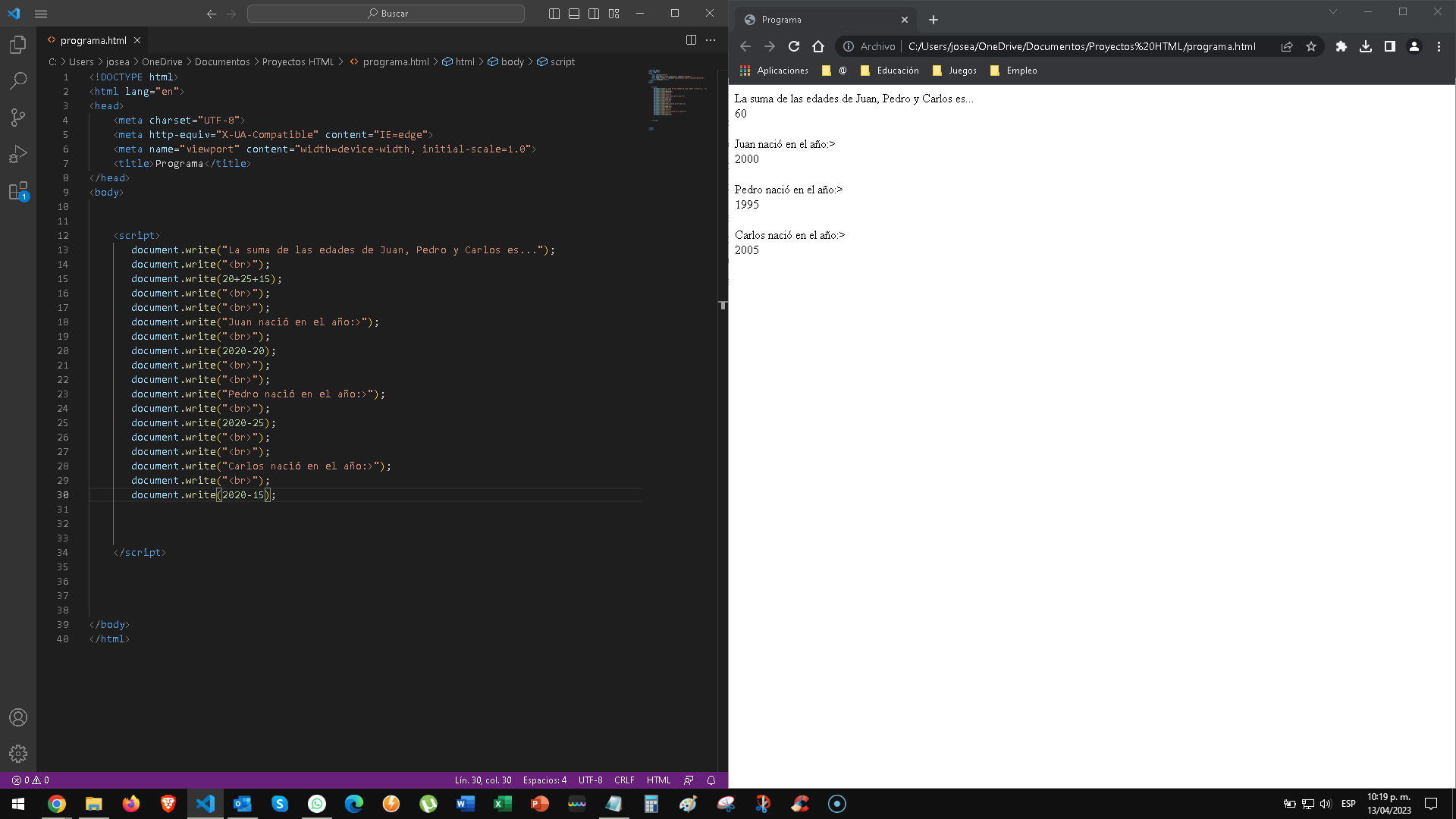Open the Extensions view
1456x819 pixels.
click(18, 190)
